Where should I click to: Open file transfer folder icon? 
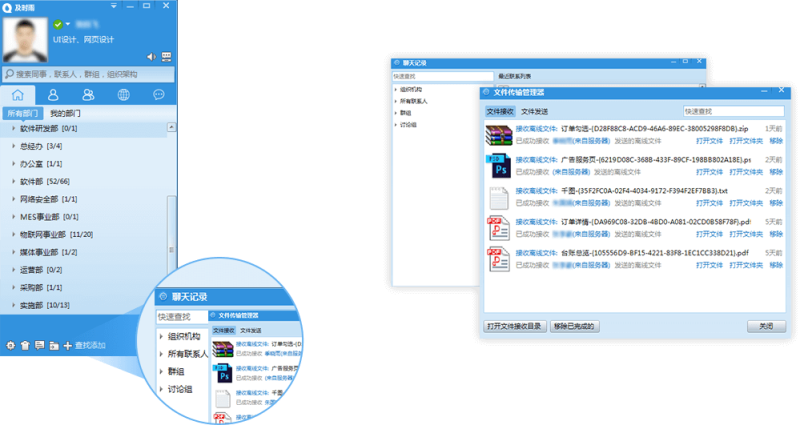[53, 345]
